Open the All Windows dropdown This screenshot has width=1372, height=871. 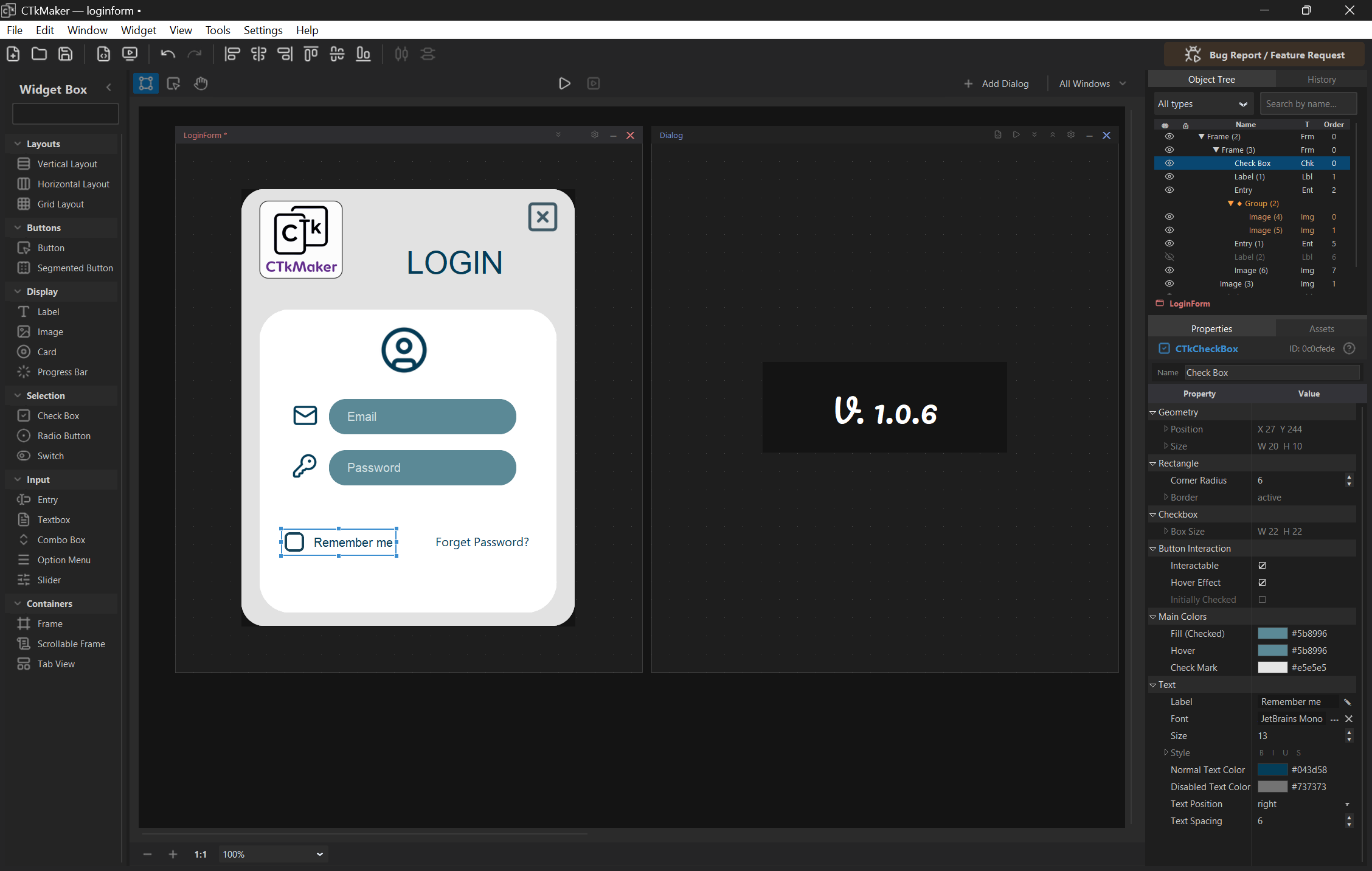[x=1093, y=84]
